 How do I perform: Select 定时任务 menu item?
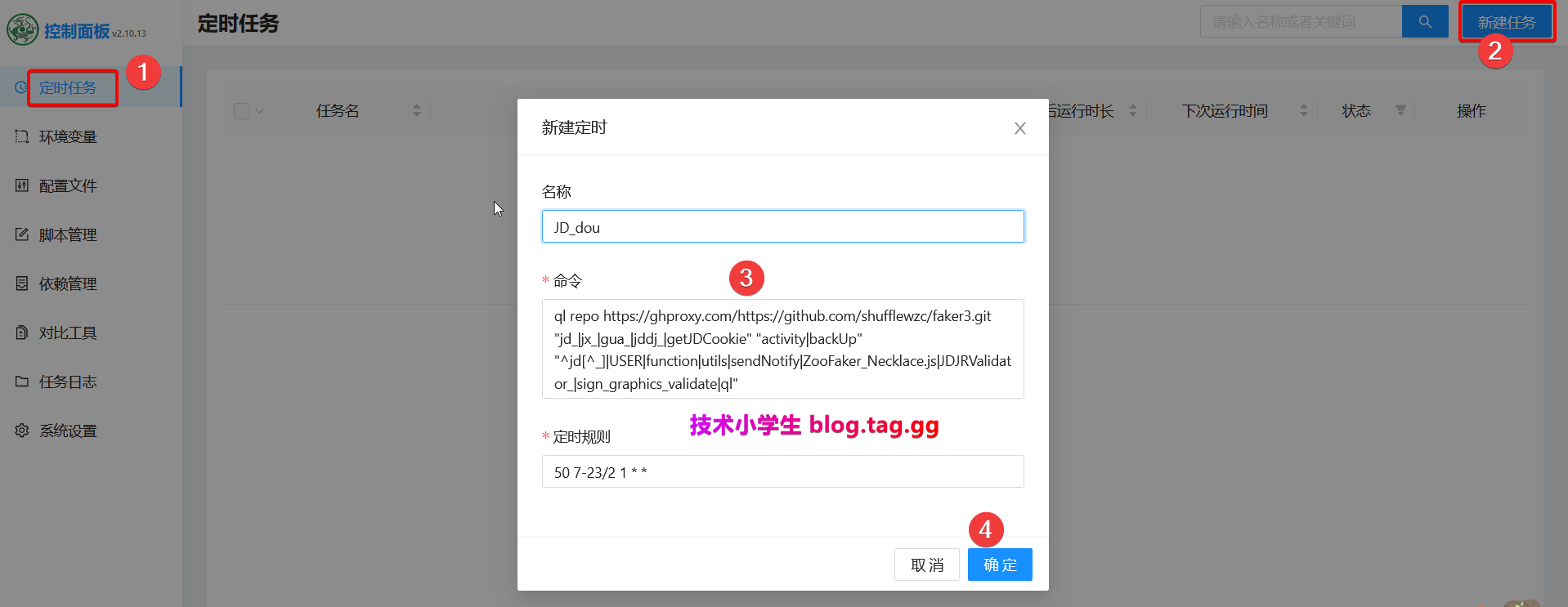click(68, 87)
